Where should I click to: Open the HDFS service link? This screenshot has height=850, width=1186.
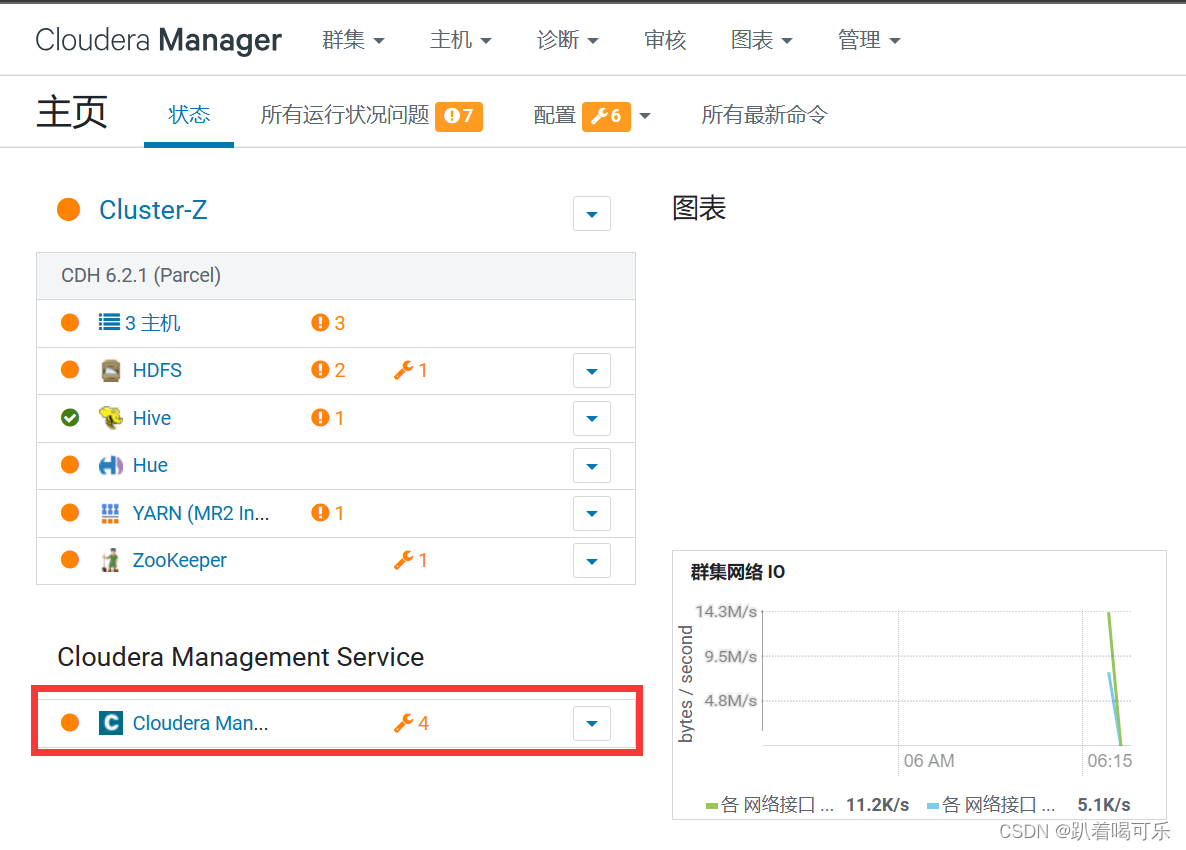[x=157, y=371]
